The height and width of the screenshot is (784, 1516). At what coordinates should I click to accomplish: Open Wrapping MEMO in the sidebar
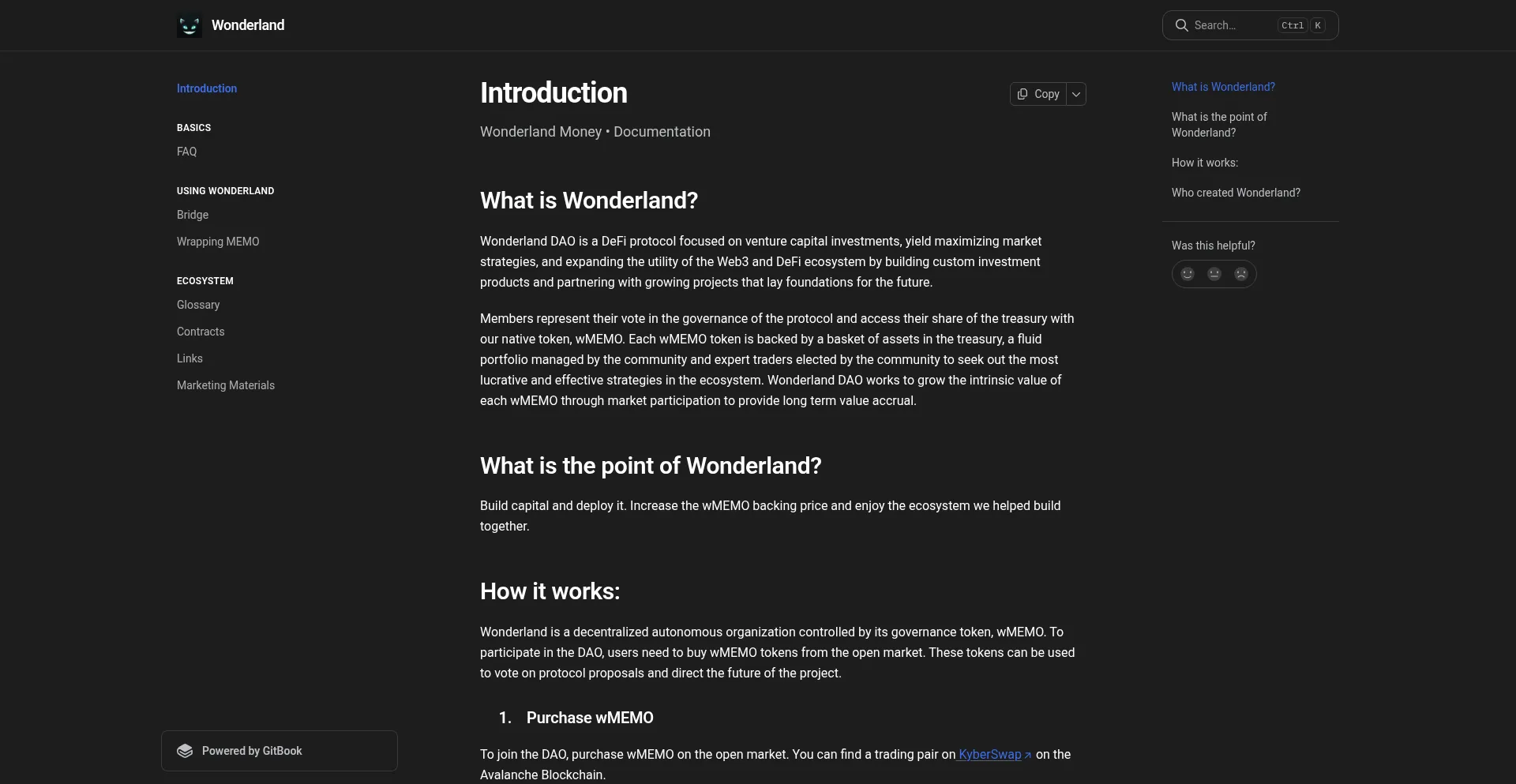[x=218, y=242]
